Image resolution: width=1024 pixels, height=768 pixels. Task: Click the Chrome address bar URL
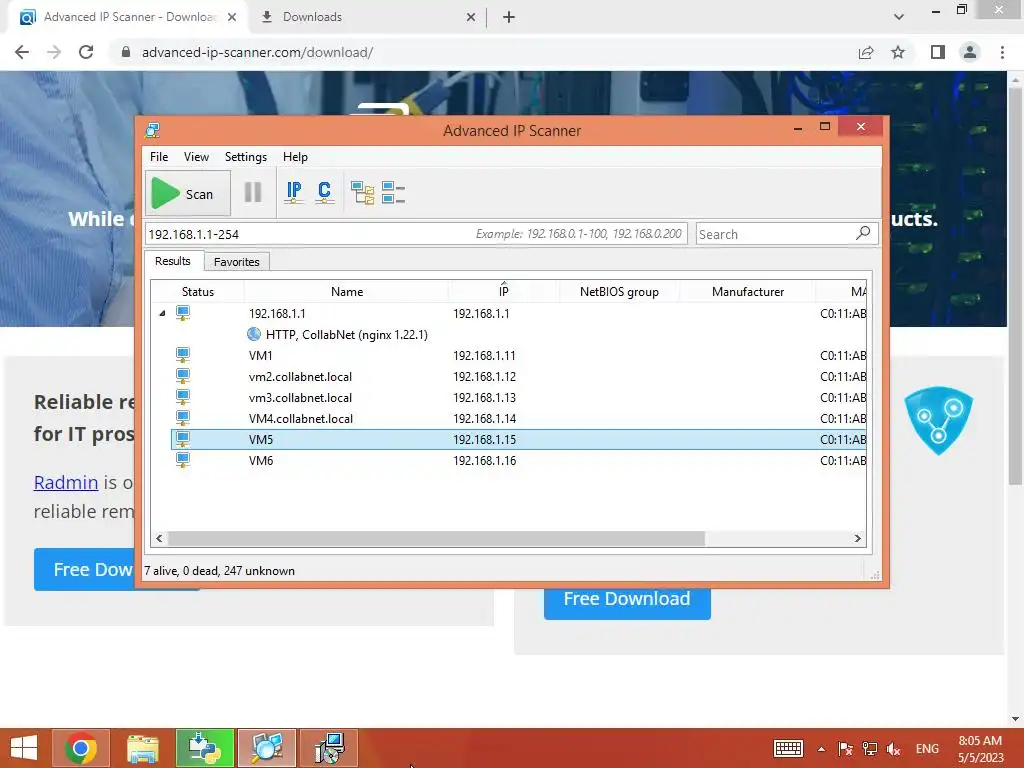(x=257, y=52)
